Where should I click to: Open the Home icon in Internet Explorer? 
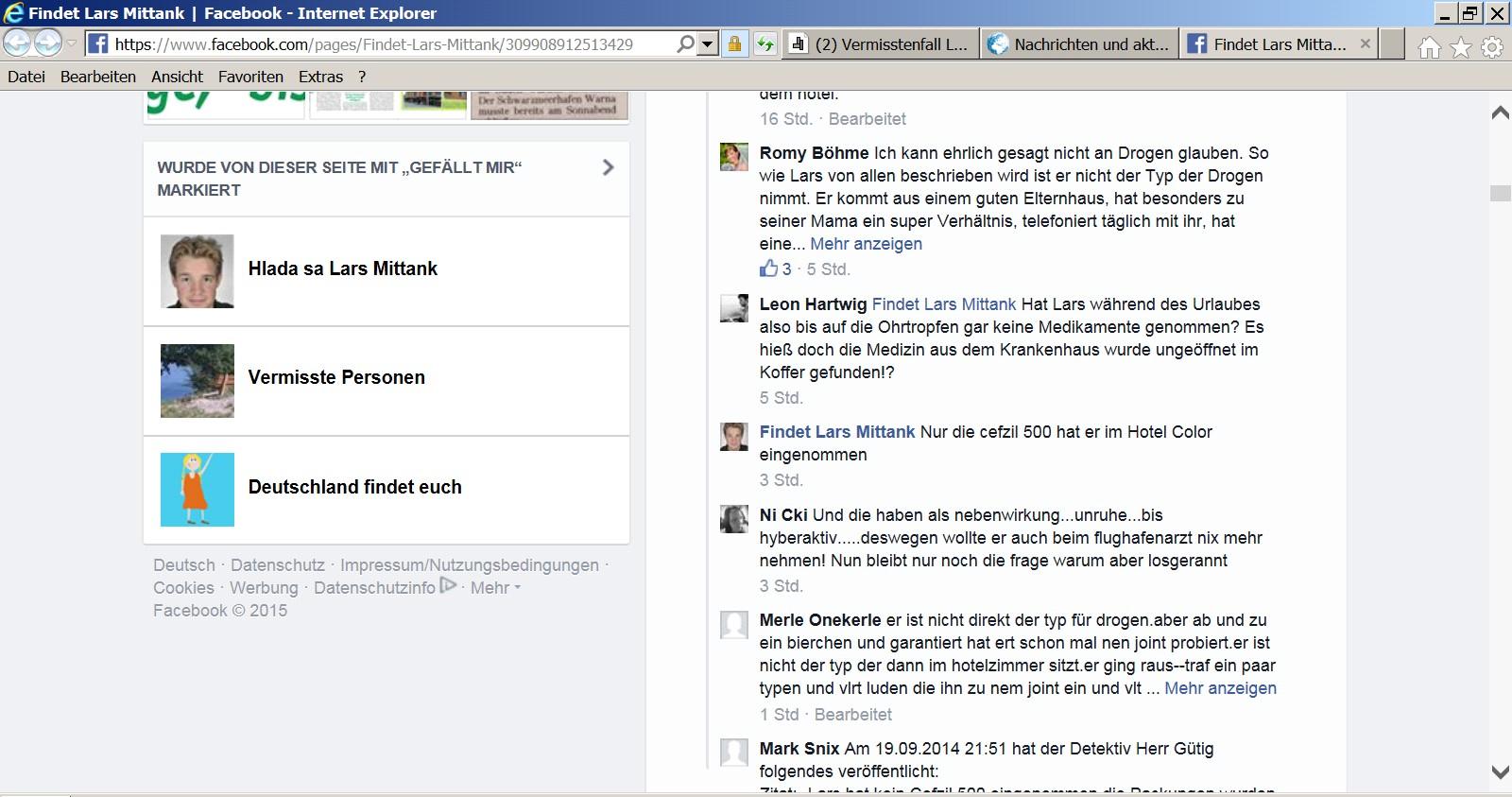1430,46
